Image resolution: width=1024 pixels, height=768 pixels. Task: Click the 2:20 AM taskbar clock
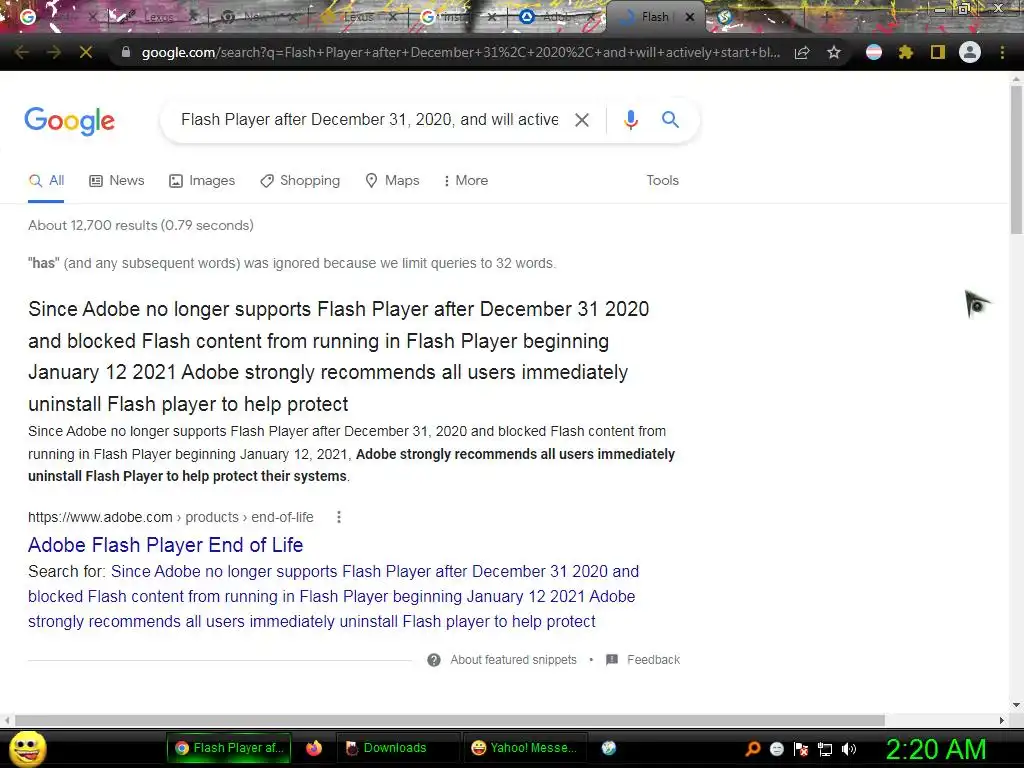coord(935,749)
